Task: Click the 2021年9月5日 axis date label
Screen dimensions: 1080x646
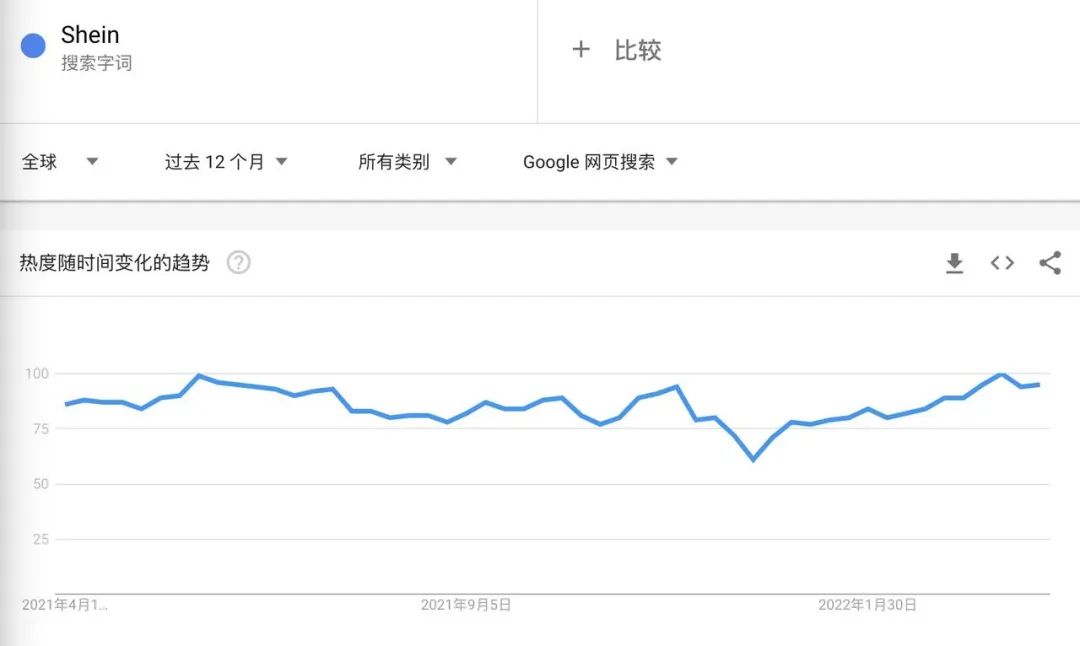Action: click(x=466, y=605)
